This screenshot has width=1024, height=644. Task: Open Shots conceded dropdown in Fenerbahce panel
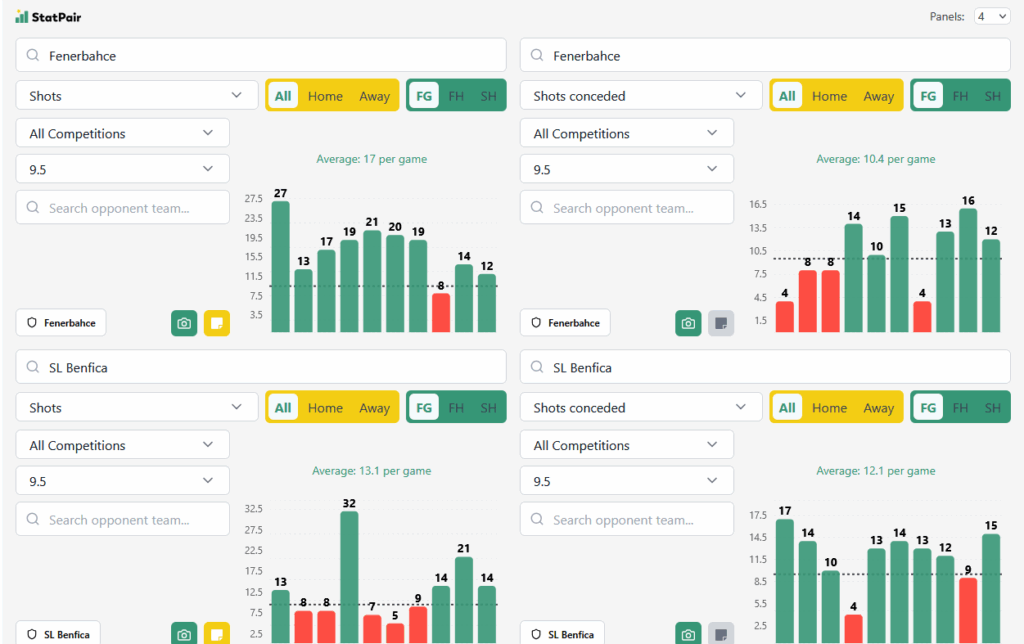[641, 96]
